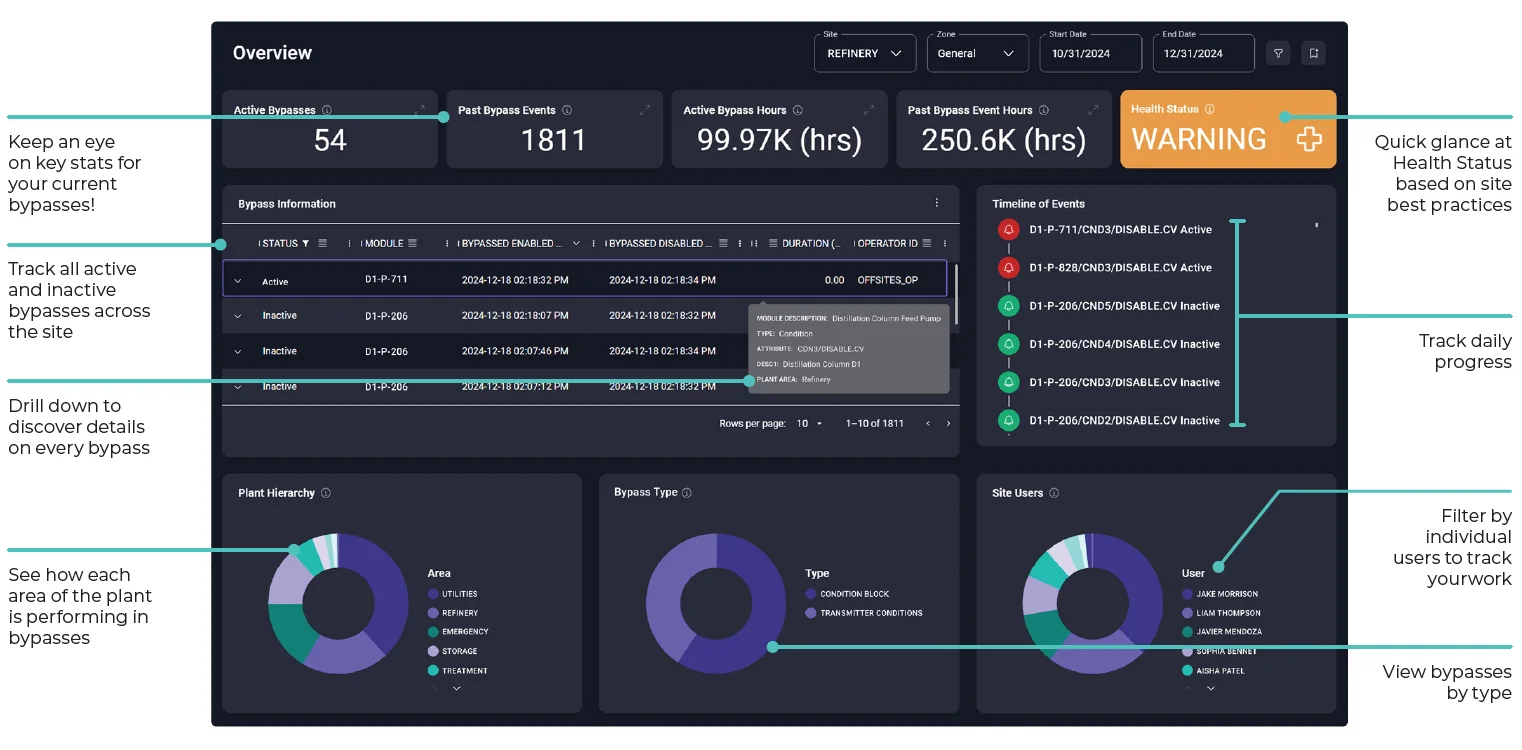Open the Rows per page dropdown
The width and height of the screenshot is (1522, 750).
click(809, 424)
